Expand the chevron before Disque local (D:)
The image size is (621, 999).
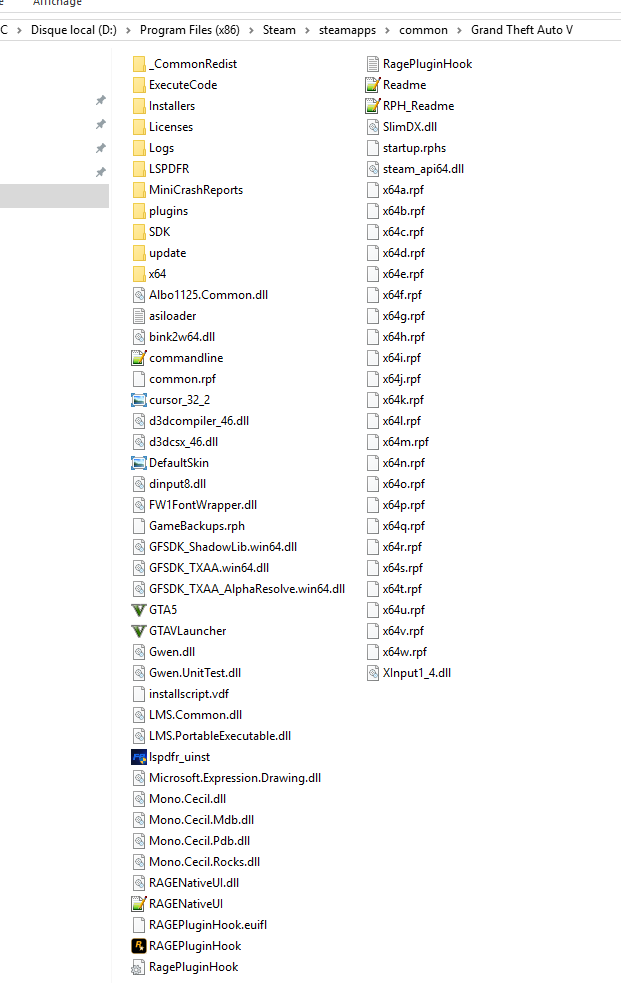coord(19,30)
